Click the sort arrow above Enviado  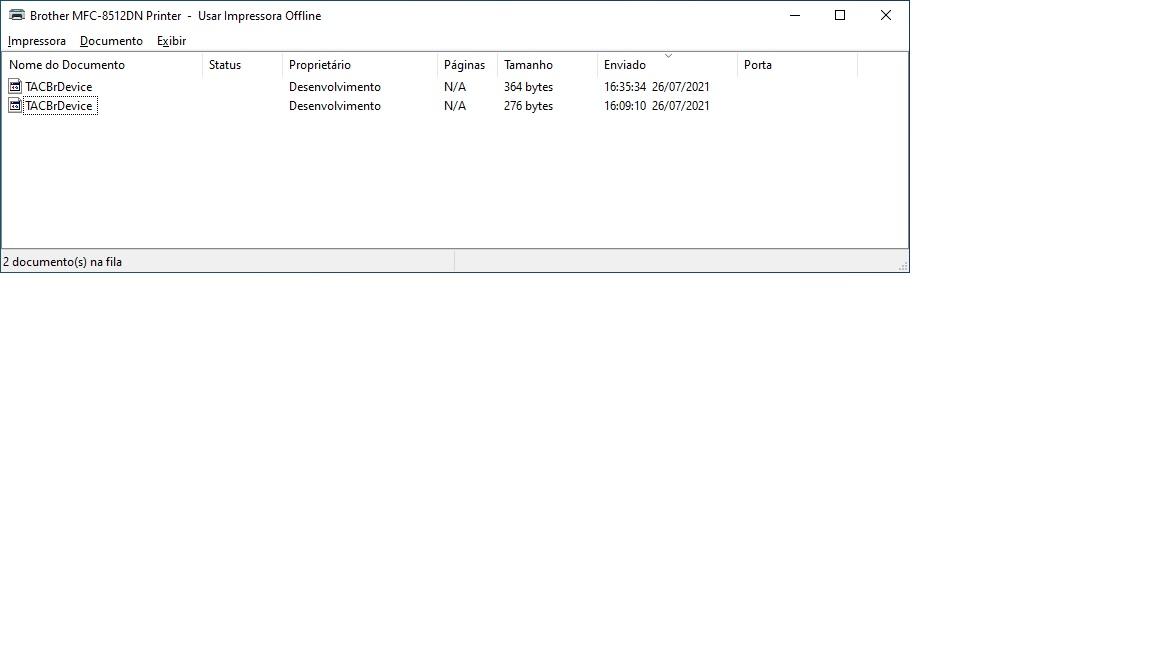point(668,56)
